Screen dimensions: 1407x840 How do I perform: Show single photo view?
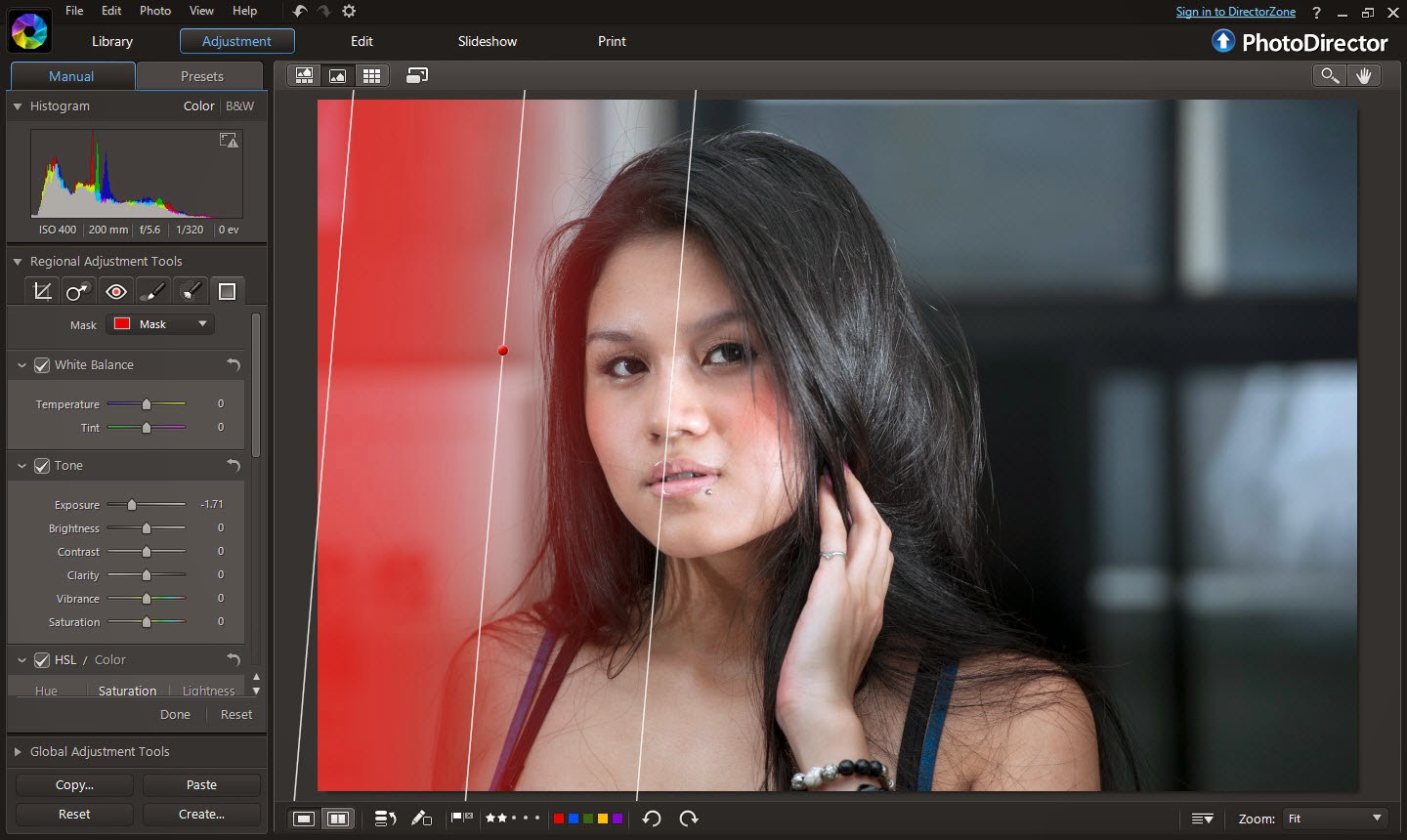tap(304, 819)
